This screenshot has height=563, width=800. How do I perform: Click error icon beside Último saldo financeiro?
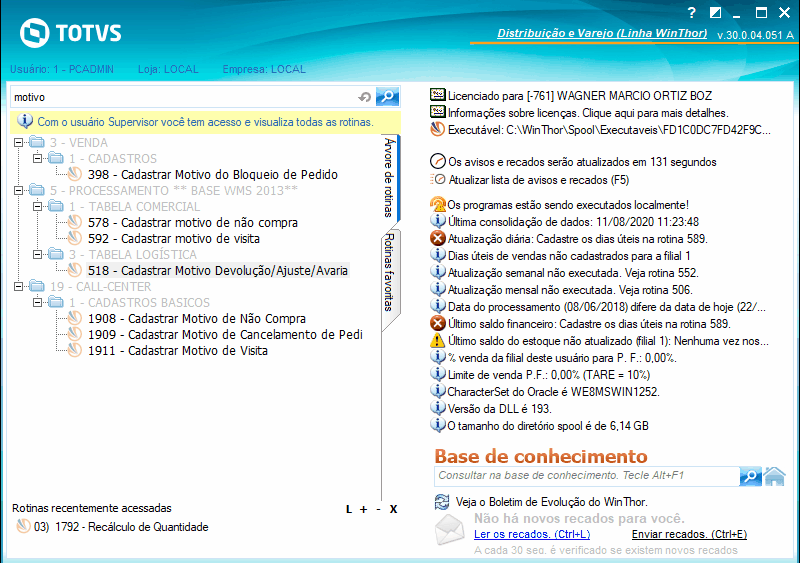pos(438,324)
